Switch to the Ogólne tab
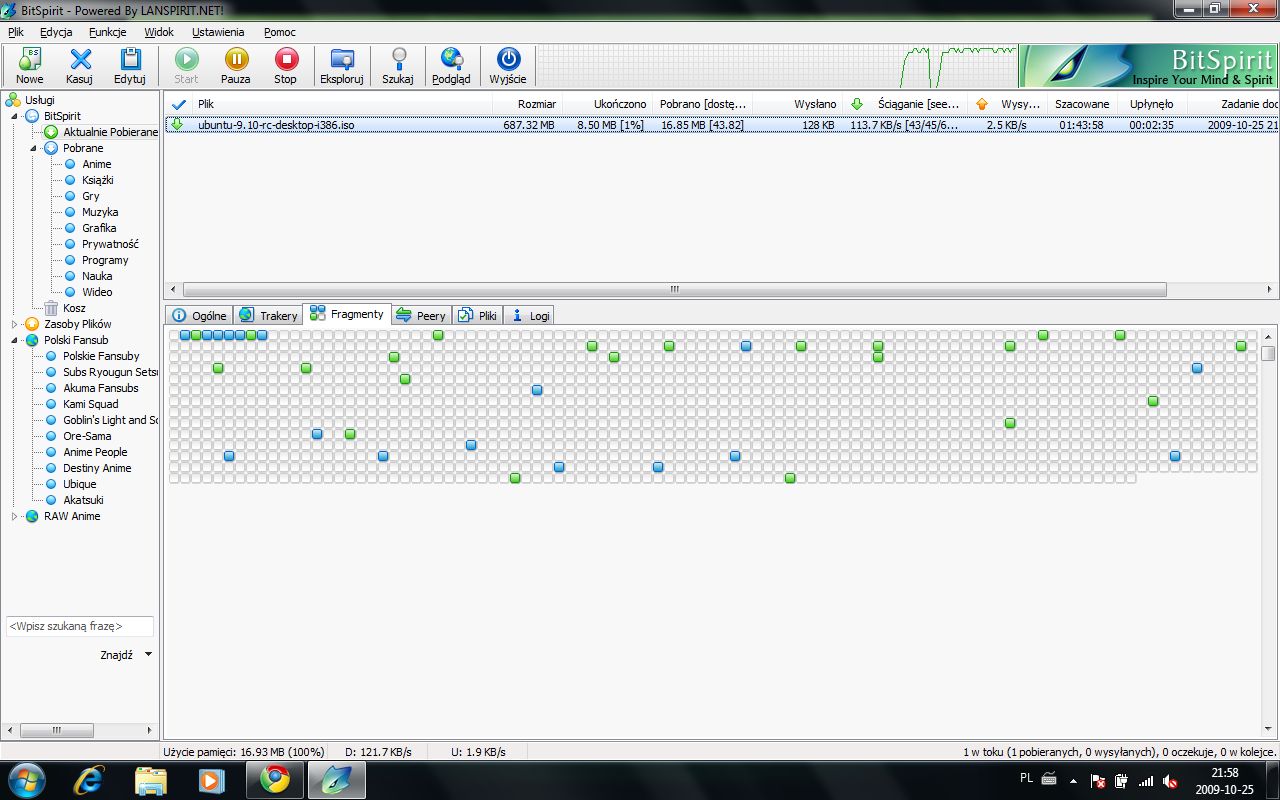 tap(199, 315)
